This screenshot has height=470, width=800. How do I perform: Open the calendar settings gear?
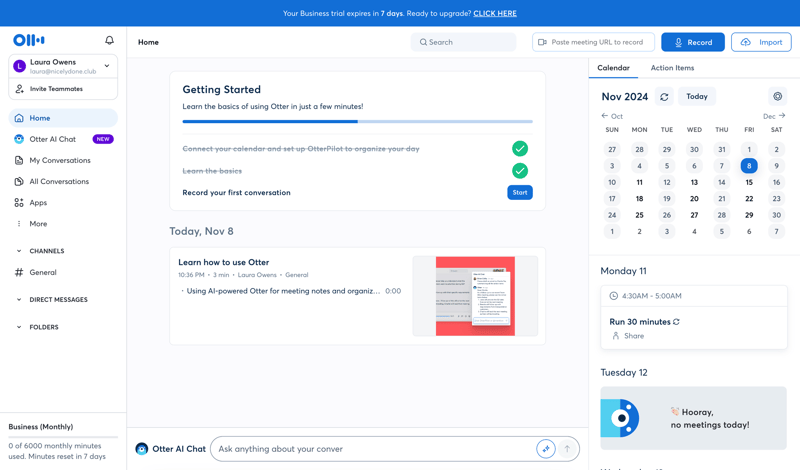coord(777,96)
